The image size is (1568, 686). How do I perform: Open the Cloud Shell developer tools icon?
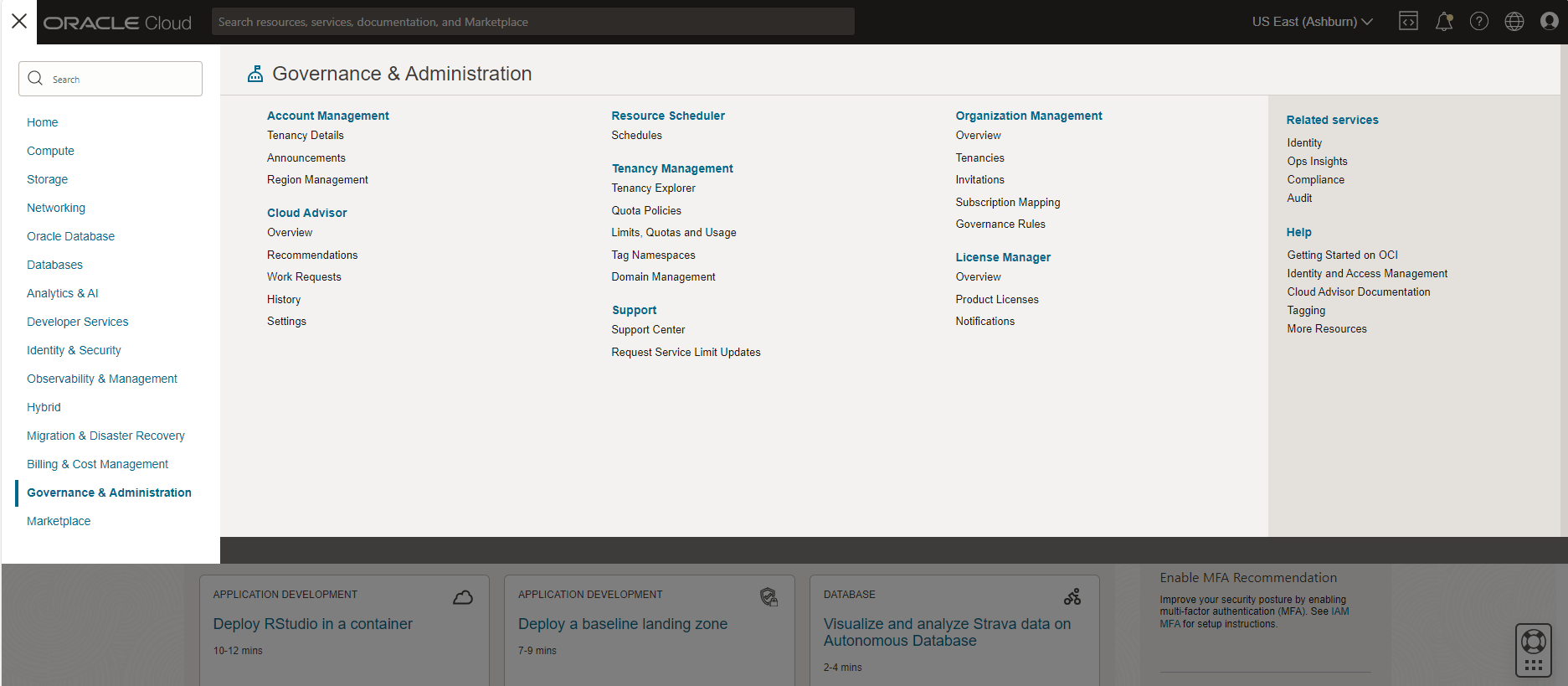1408,21
